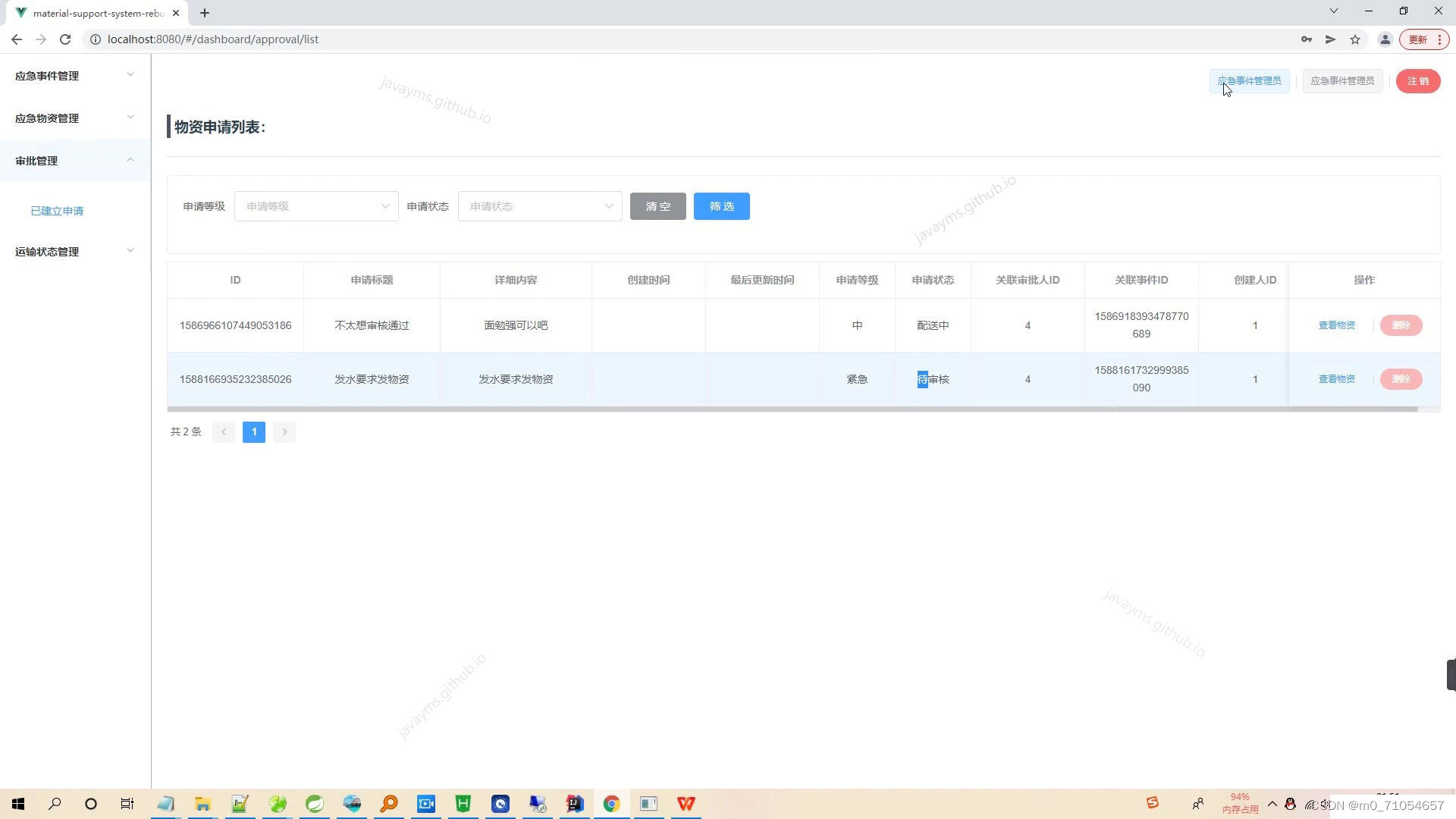Open File Explorer from the taskbar
1456x819 pixels.
click(x=202, y=804)
